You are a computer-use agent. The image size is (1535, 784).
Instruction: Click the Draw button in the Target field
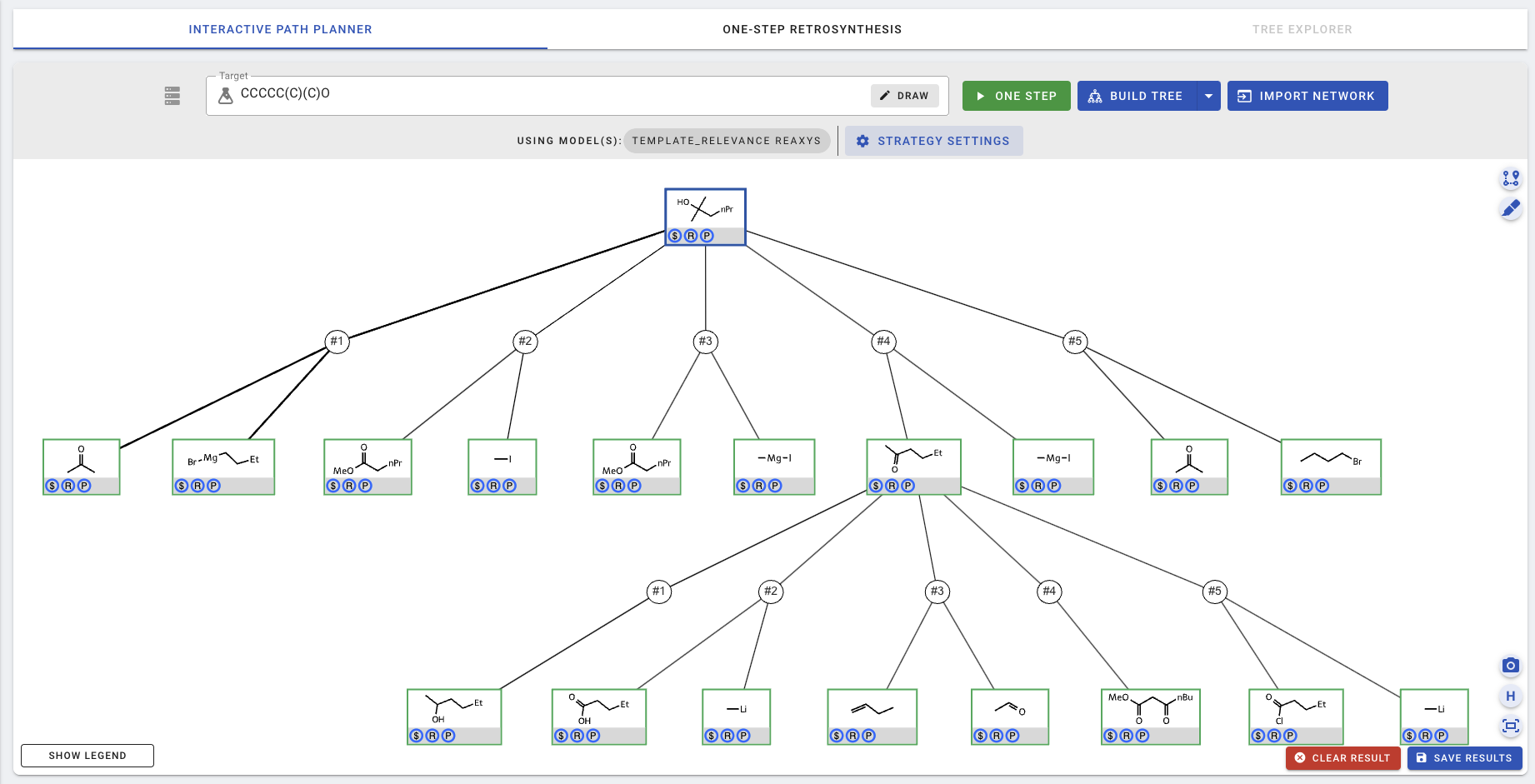tap(905, 96)
